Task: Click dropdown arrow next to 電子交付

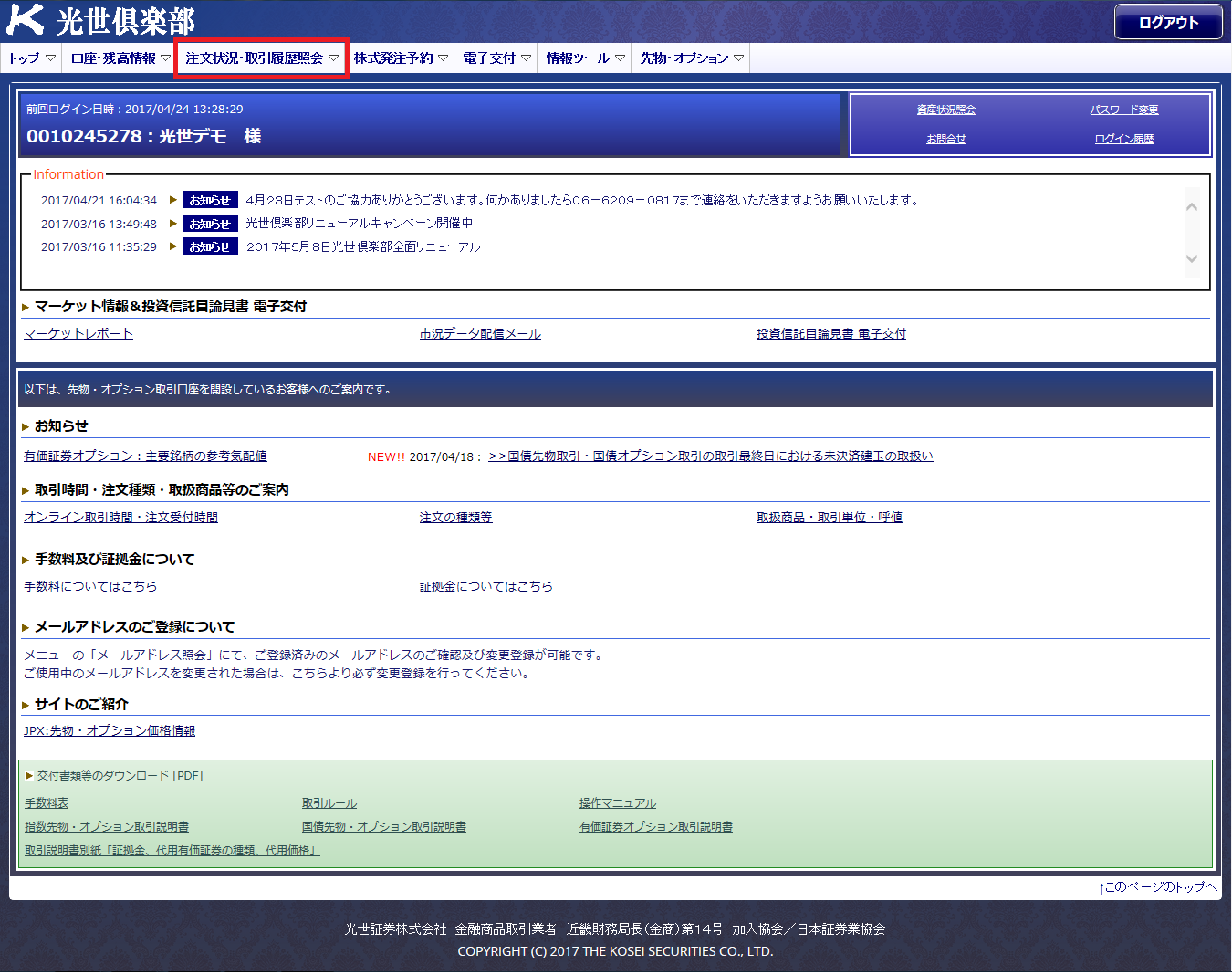Action: [526, 58]
